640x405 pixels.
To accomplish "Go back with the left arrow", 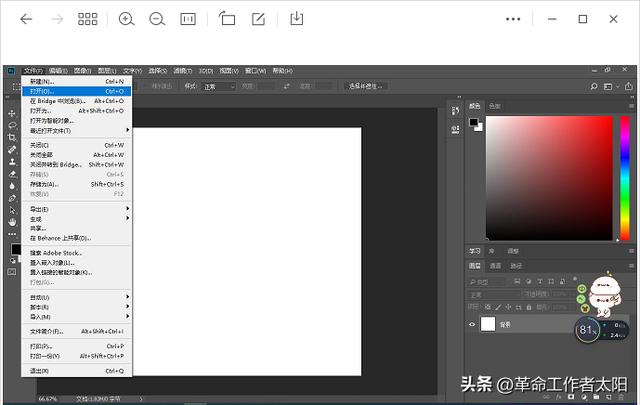I will [26, 19].
